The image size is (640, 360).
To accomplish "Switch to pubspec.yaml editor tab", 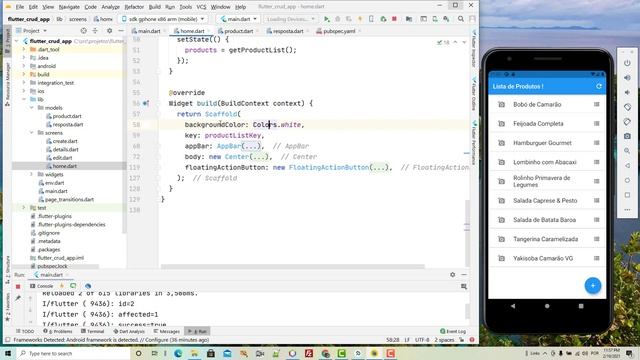I will (339, 31).
